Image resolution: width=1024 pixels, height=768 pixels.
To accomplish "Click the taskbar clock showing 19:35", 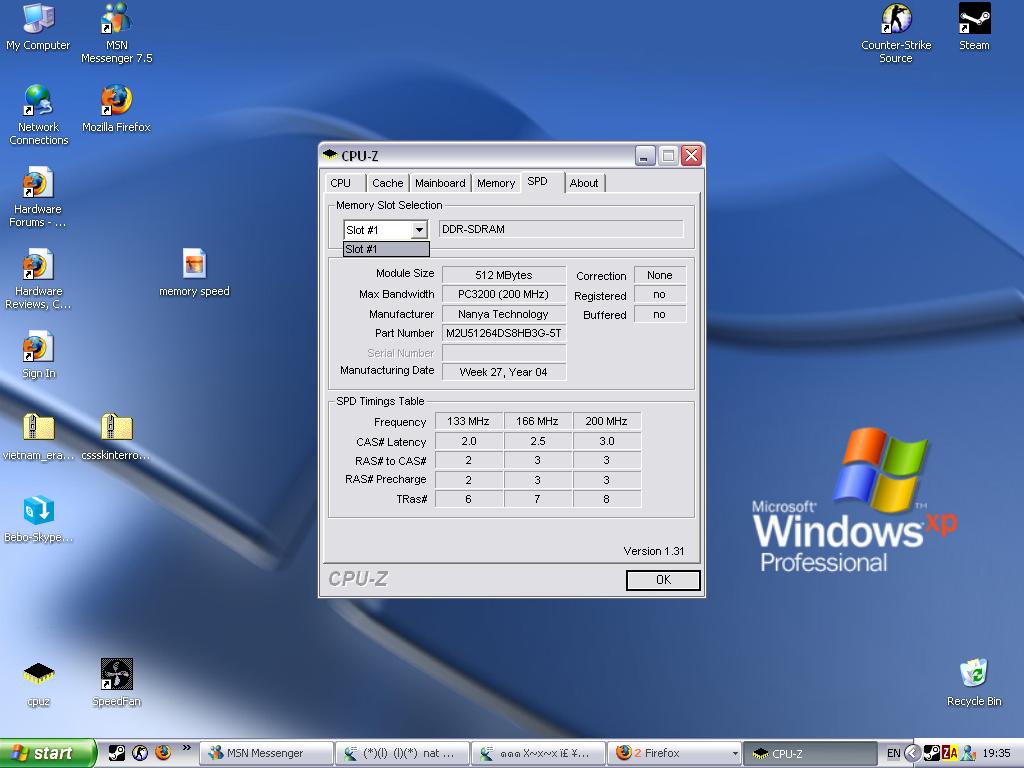I will (x=997, y=753).
